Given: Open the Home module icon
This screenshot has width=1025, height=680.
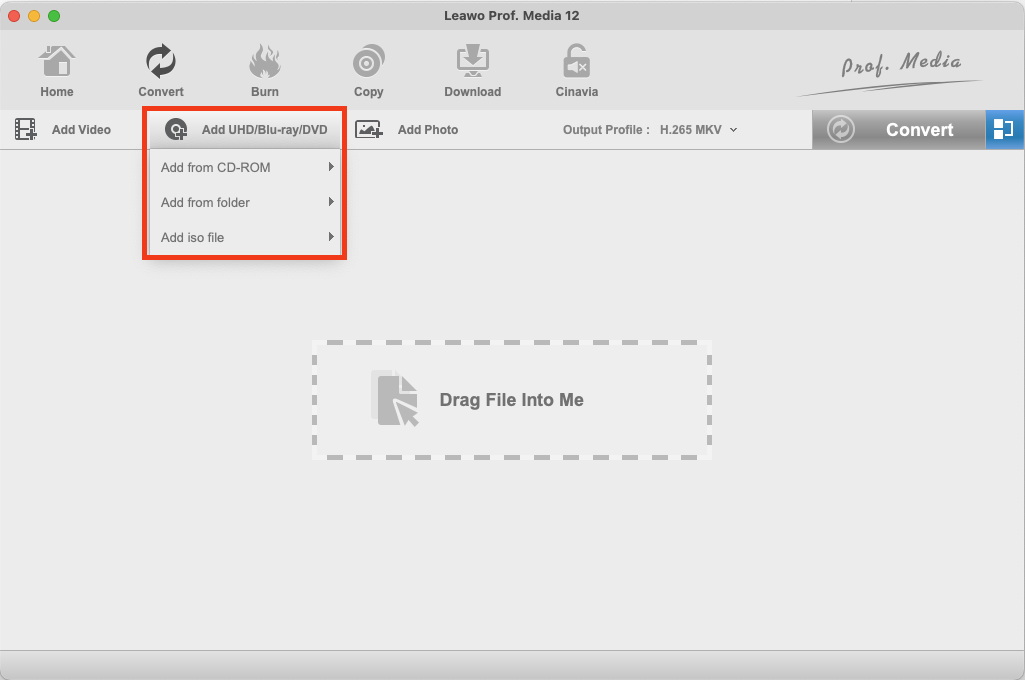Looking at the screenshot, I should [x=57, y=61].
